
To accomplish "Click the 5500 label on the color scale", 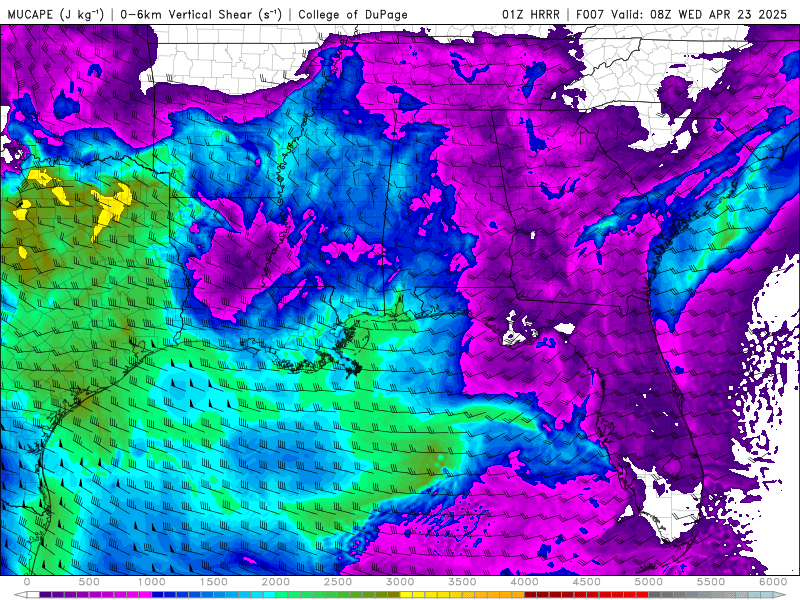I will pyautogui.click(x=711, y=582).
